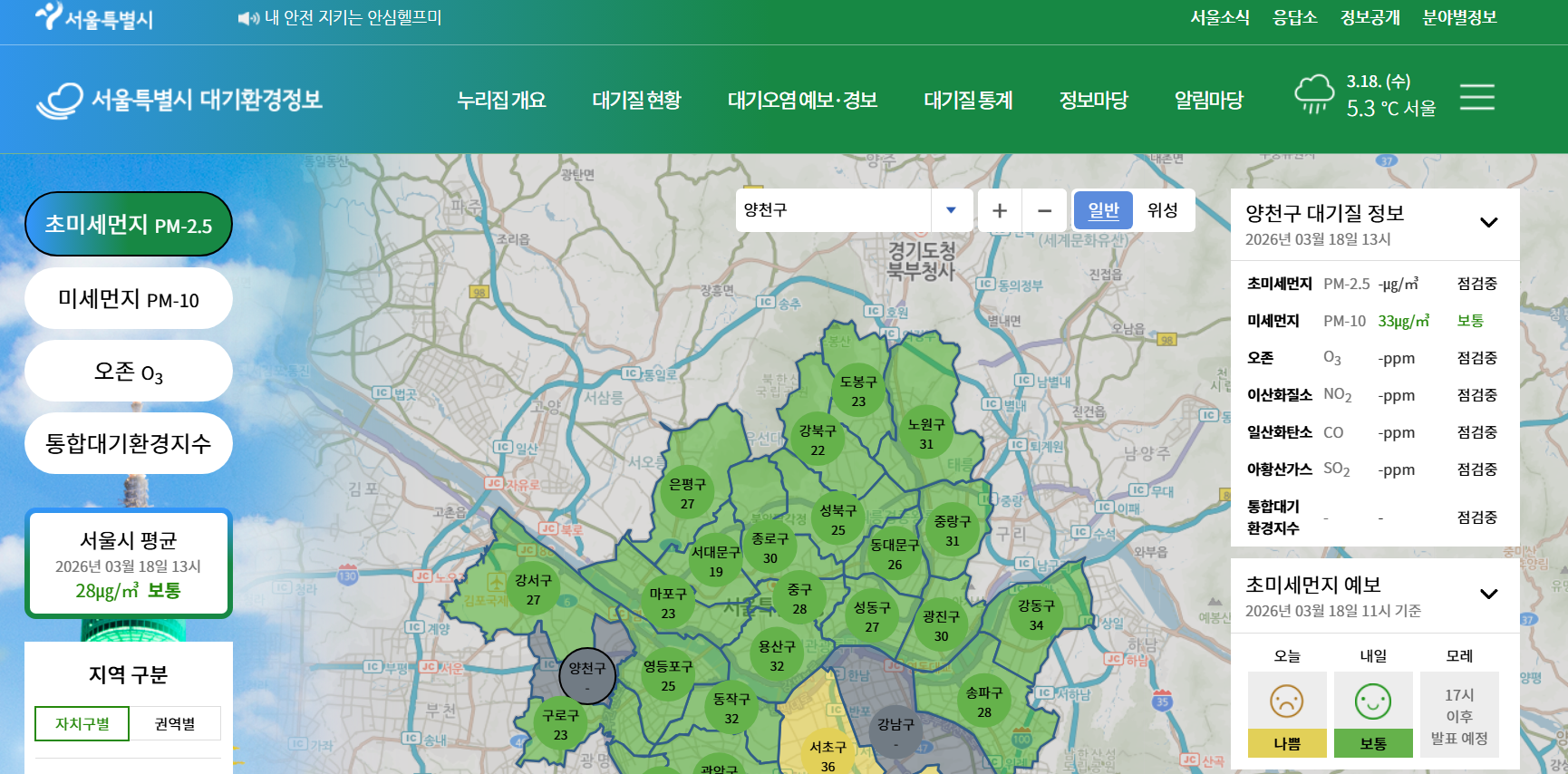Select 통합대기환경지수 index
The height and width of the screenshot is (774, 1568).
point(129,443)
